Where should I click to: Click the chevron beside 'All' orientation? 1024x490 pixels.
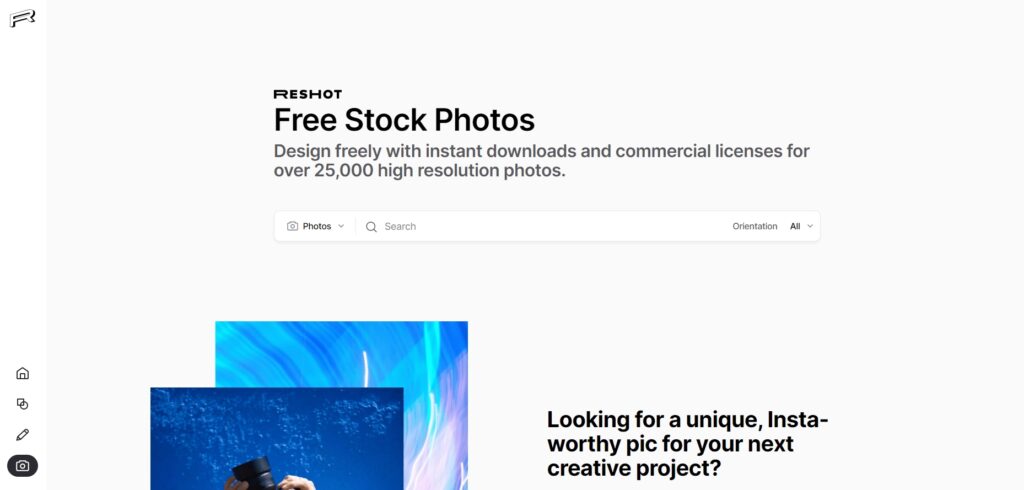pos(810,226)
